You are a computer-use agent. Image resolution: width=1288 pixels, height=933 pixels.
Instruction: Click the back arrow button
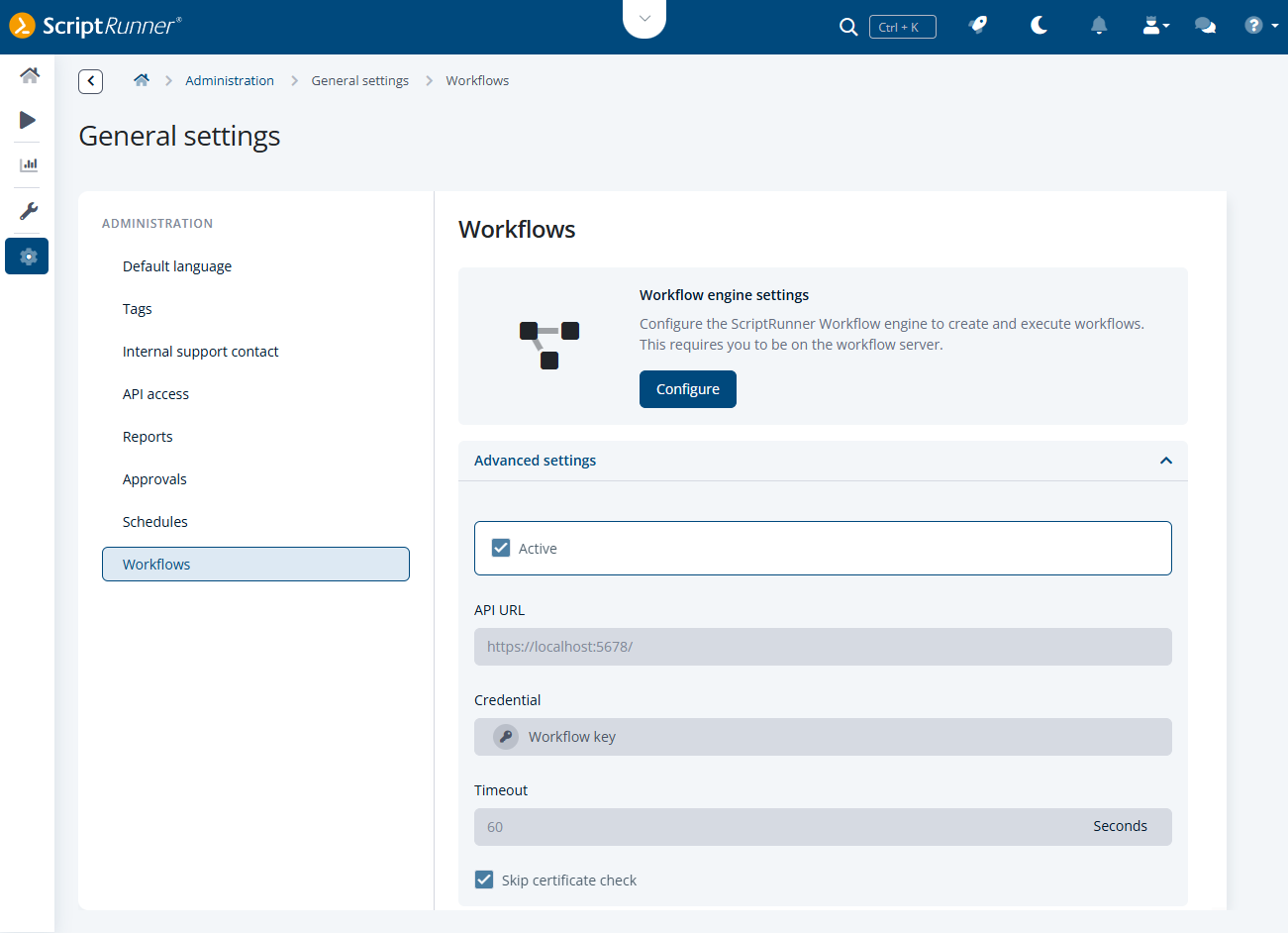[91, 81]
